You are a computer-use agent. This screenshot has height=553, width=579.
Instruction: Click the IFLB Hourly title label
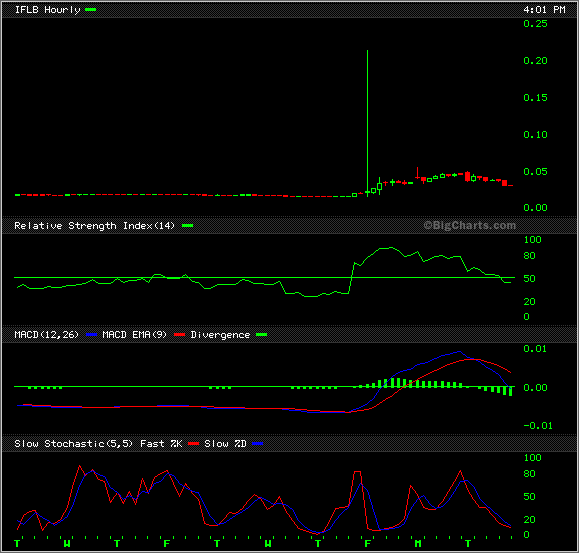[47, 10]
